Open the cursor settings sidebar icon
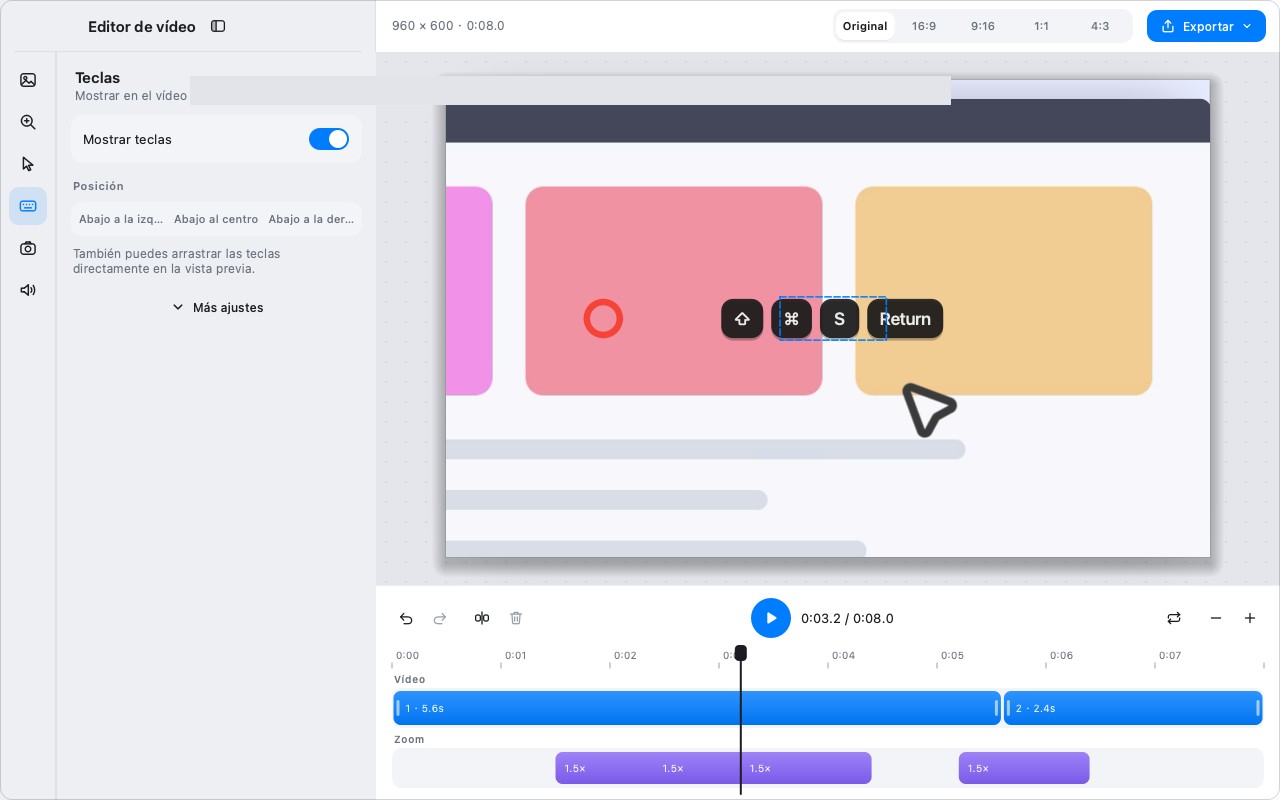1280x800 pixels. [28, 164]
